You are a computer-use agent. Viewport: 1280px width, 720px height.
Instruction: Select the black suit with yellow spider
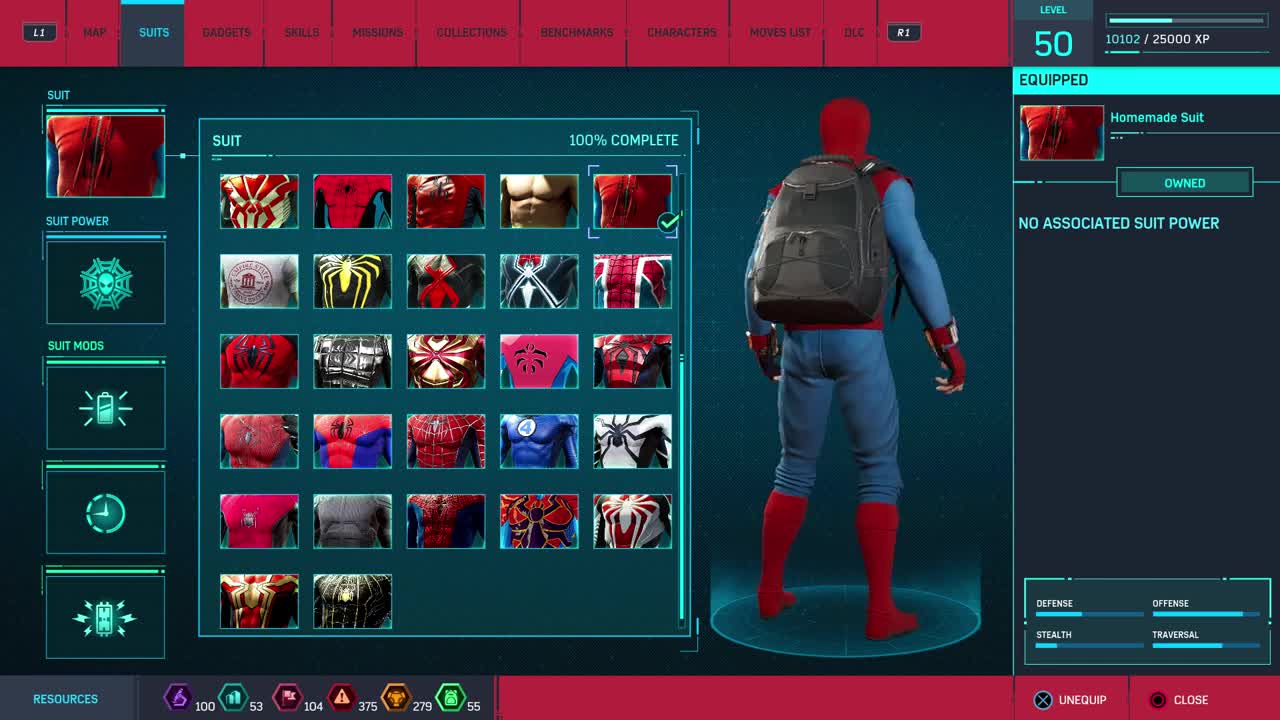pyautogui.click(x=352, y=281)
